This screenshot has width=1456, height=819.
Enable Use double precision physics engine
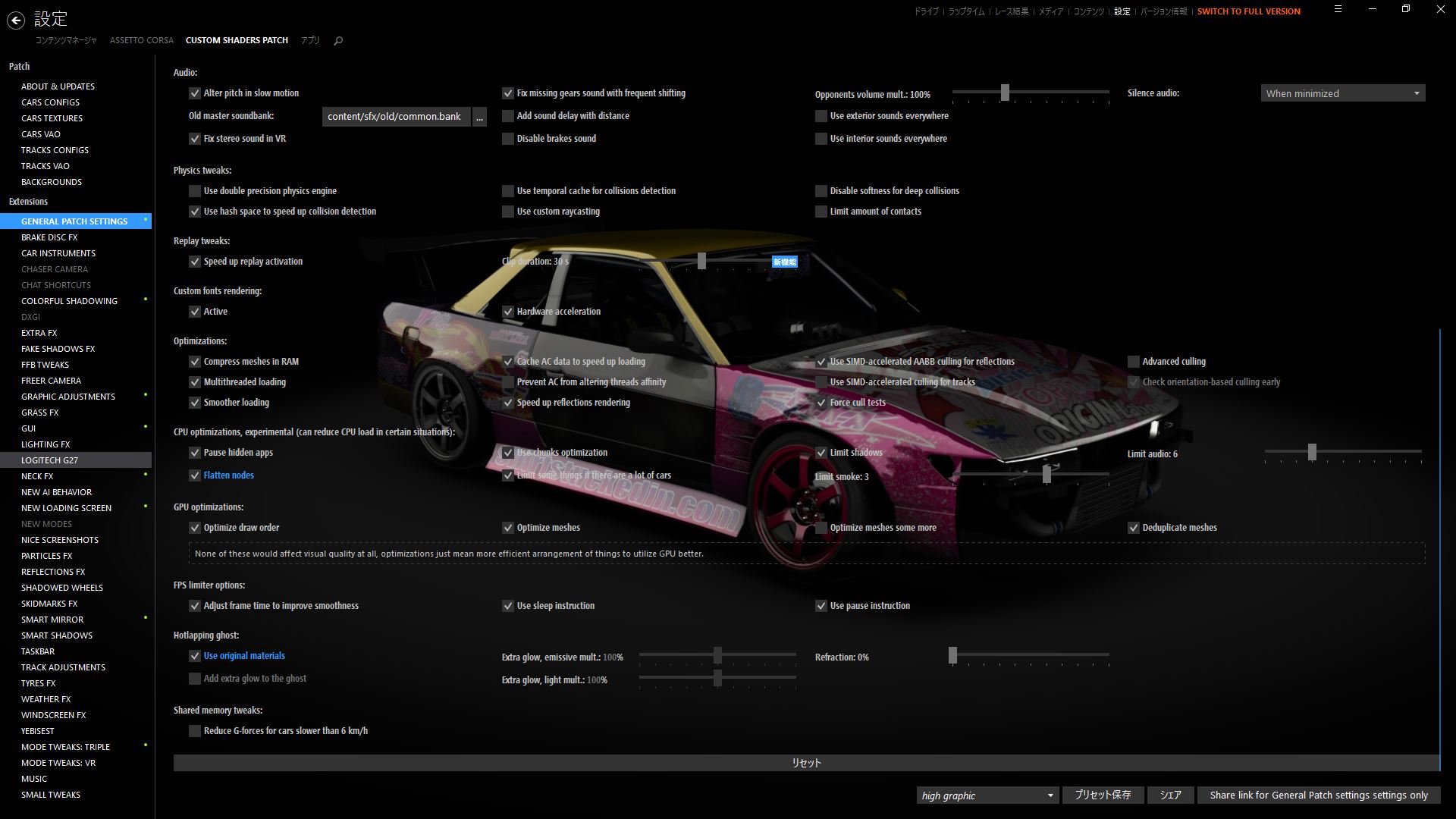195,191
